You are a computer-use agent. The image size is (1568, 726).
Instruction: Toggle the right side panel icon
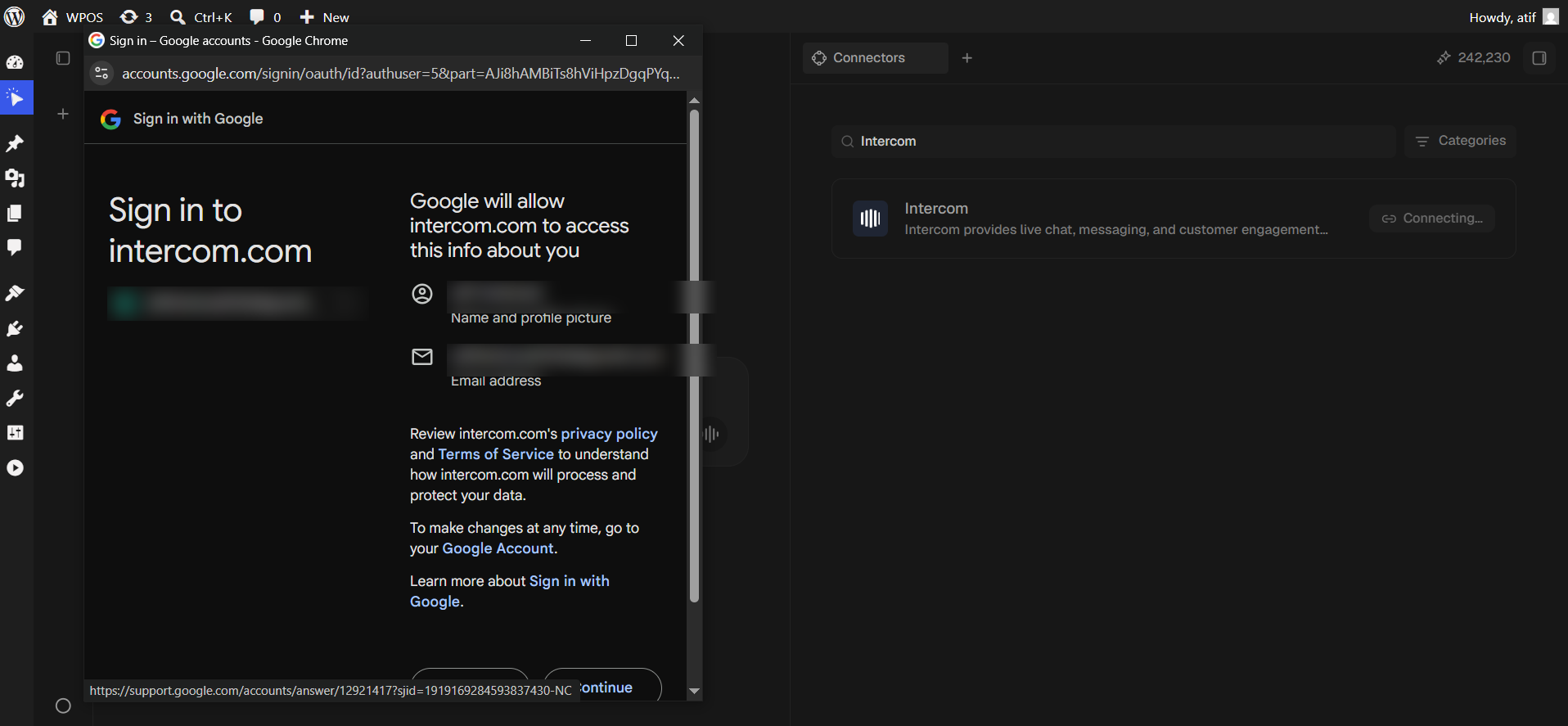[x=1539, y=58]
